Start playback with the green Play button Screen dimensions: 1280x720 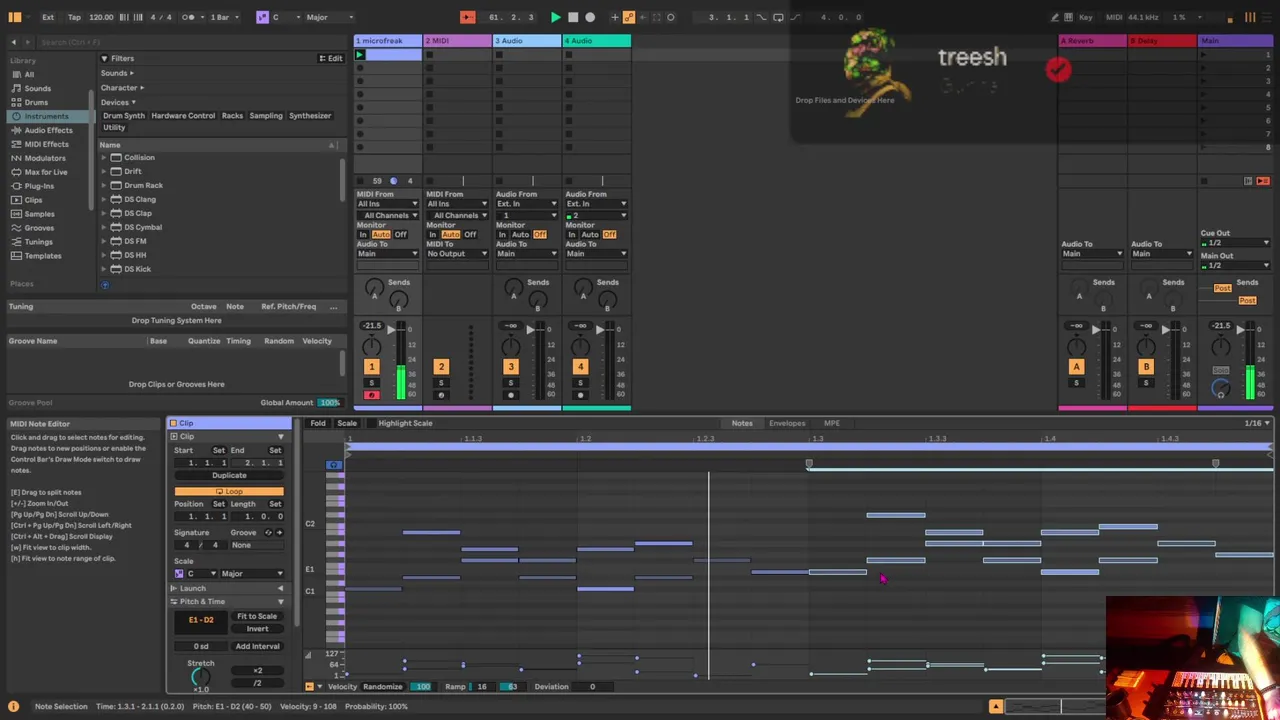556,17
